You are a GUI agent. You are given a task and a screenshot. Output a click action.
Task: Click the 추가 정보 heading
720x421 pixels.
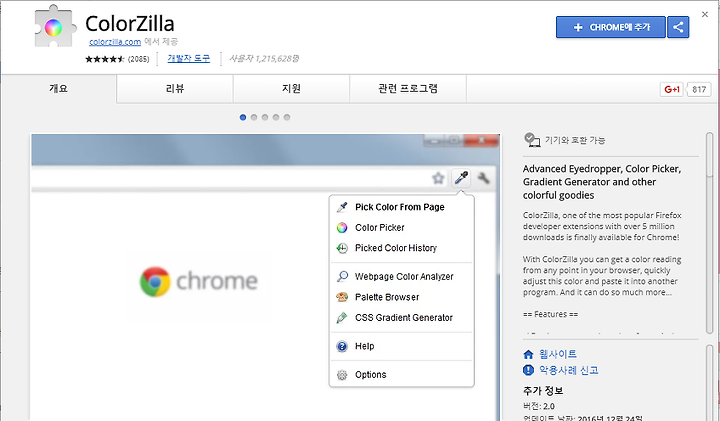(543, 391)
